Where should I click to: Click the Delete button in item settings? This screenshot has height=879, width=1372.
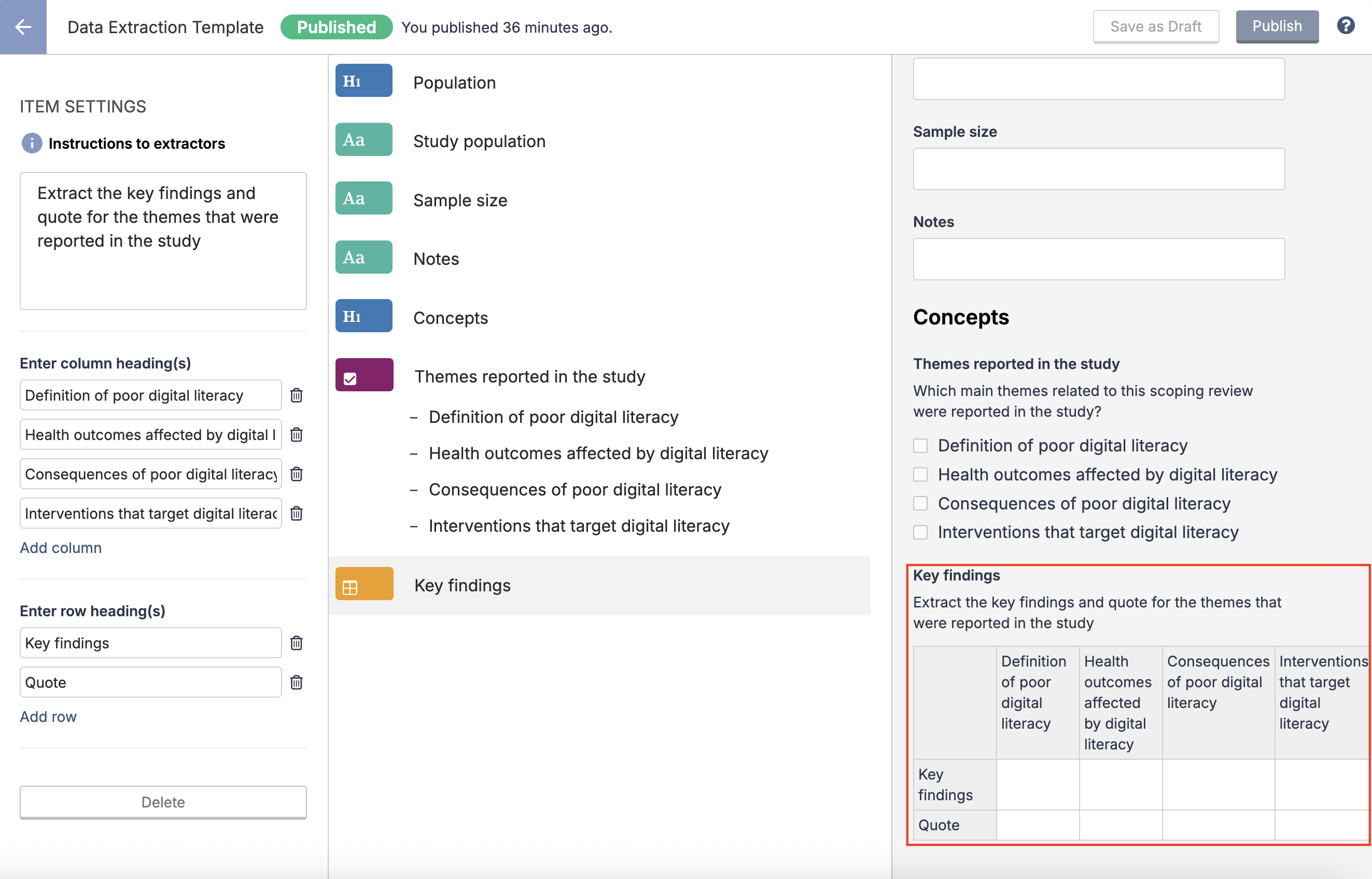[x=163, y=802]
